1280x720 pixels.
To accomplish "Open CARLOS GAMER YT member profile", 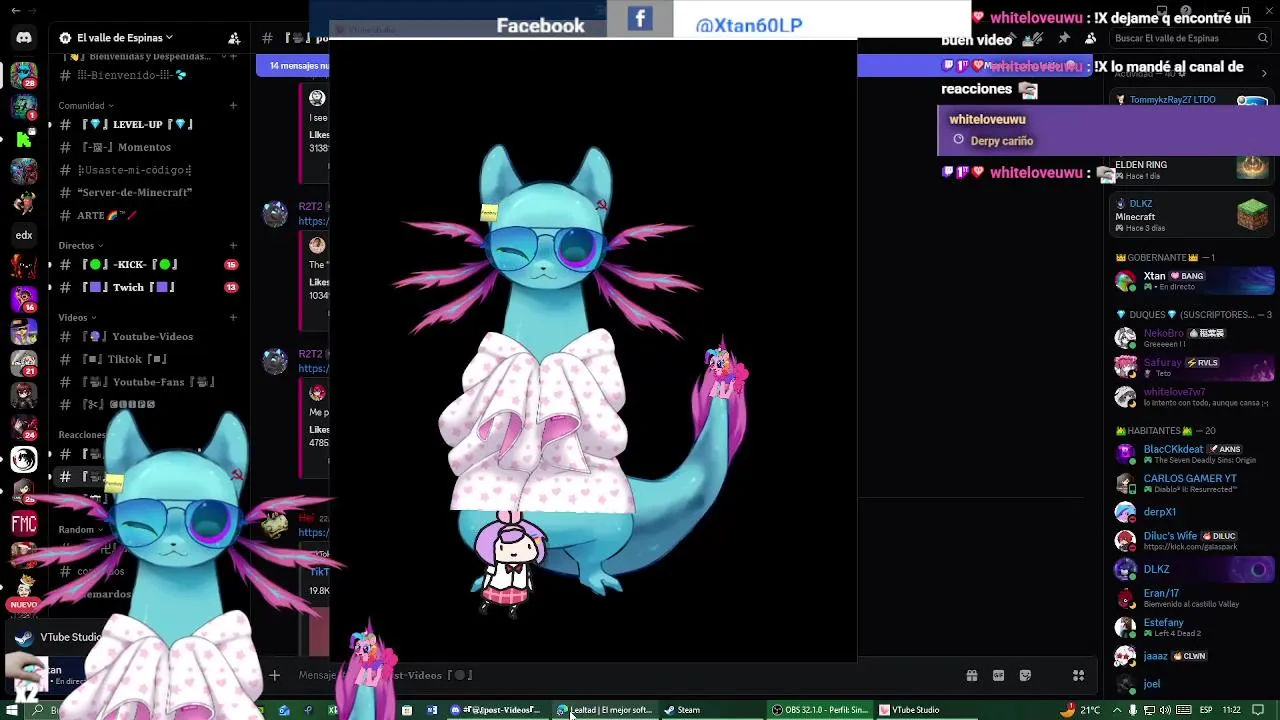I will click(1191, 483).
